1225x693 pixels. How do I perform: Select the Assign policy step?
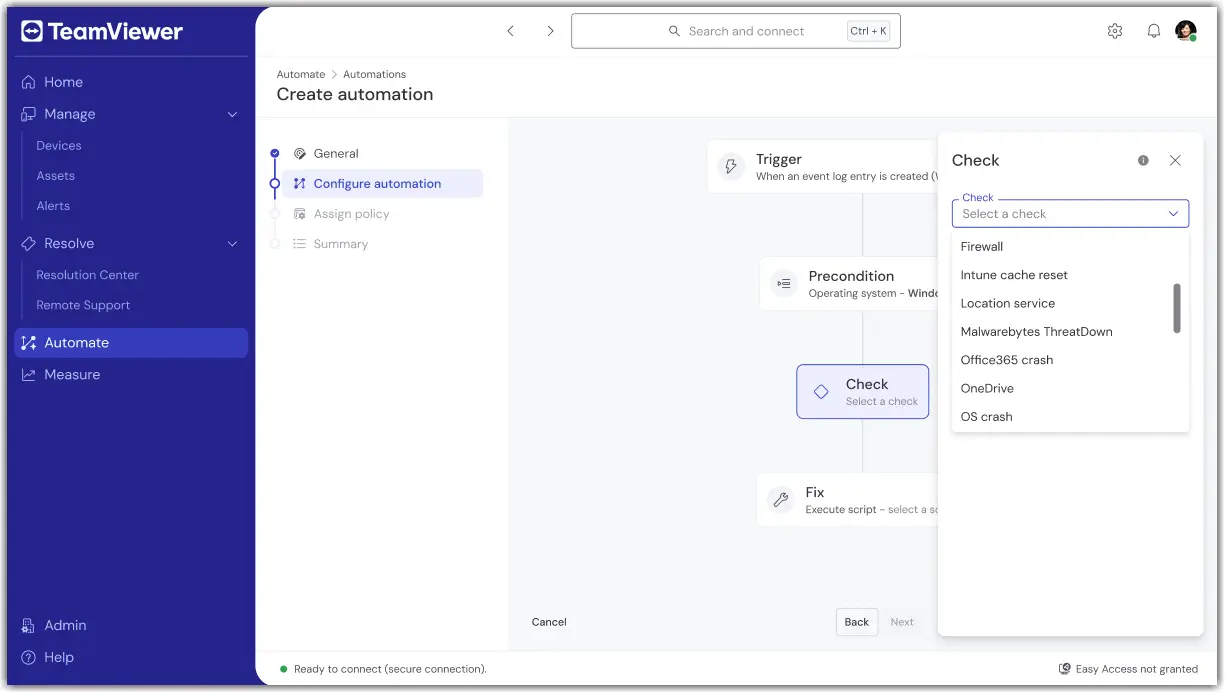351,214
